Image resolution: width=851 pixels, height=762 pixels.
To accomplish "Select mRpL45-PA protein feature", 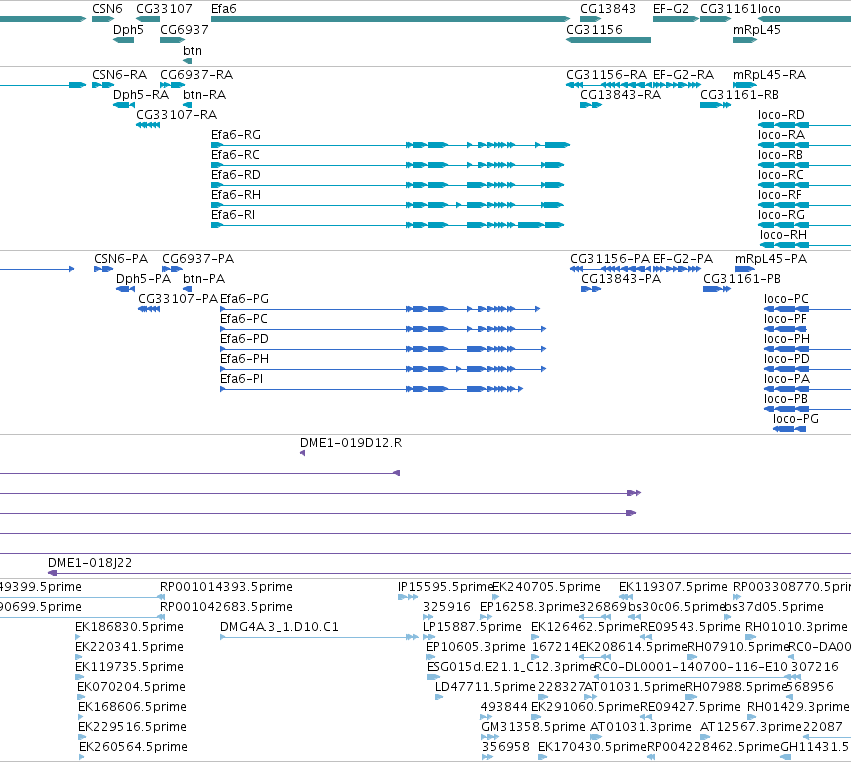I will (x=745, y=269).
